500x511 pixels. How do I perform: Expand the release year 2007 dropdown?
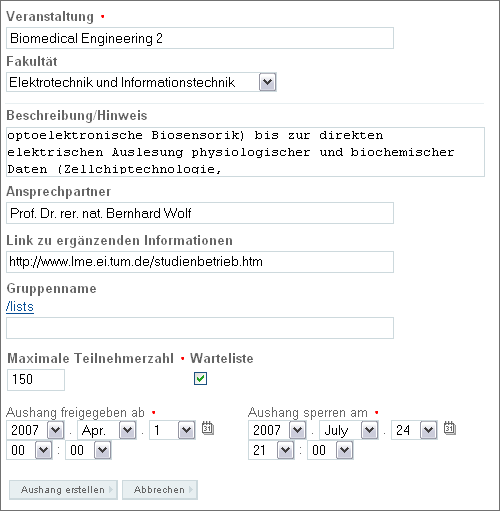click(35, 430)
